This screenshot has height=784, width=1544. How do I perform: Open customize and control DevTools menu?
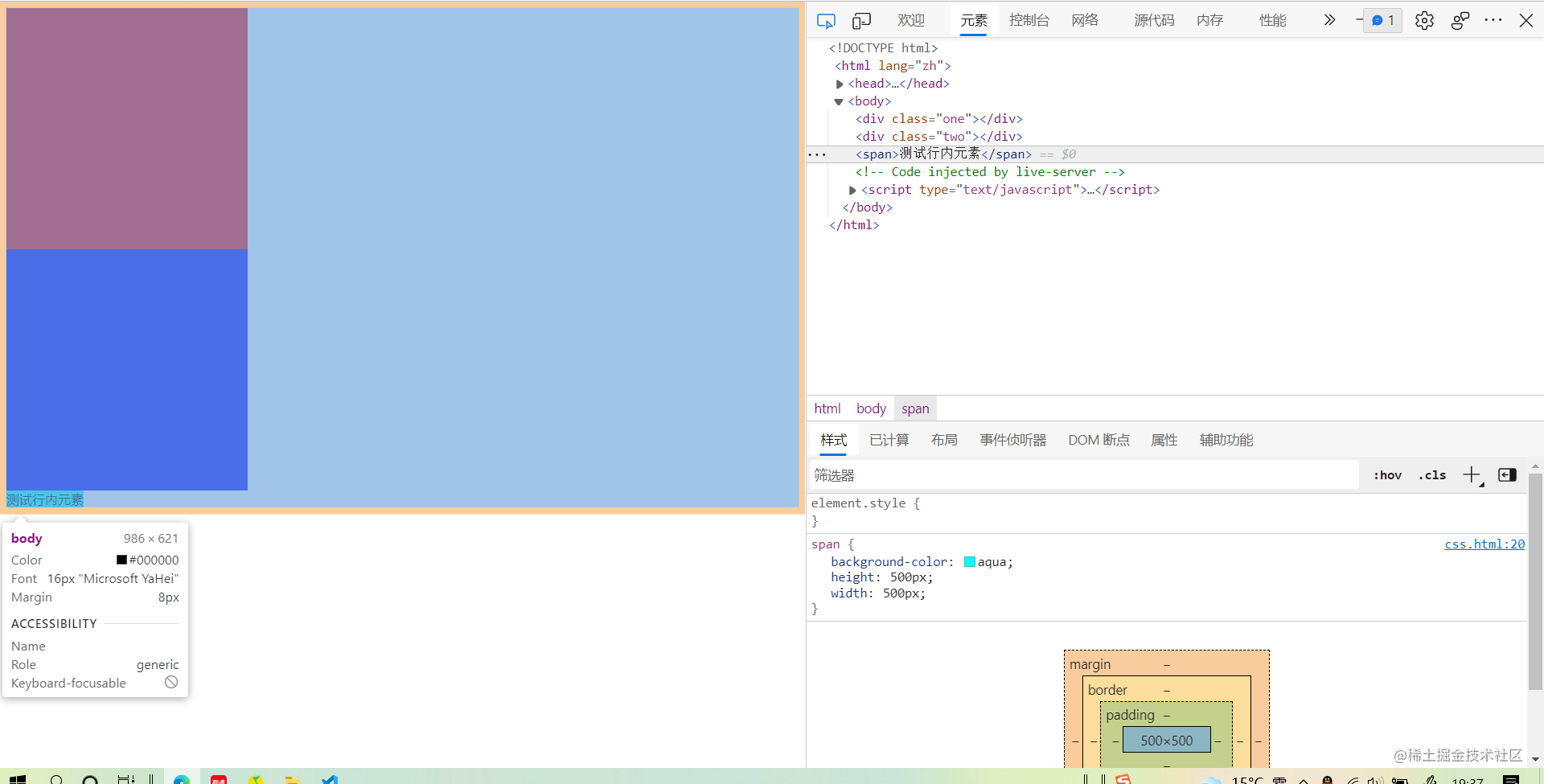pyautogui.click(x=1493, y=20)
